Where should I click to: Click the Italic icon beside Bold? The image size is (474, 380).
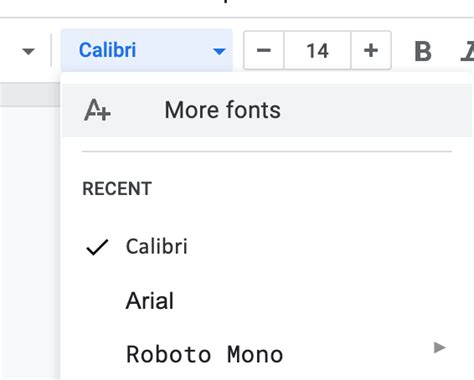coord(468,51)
